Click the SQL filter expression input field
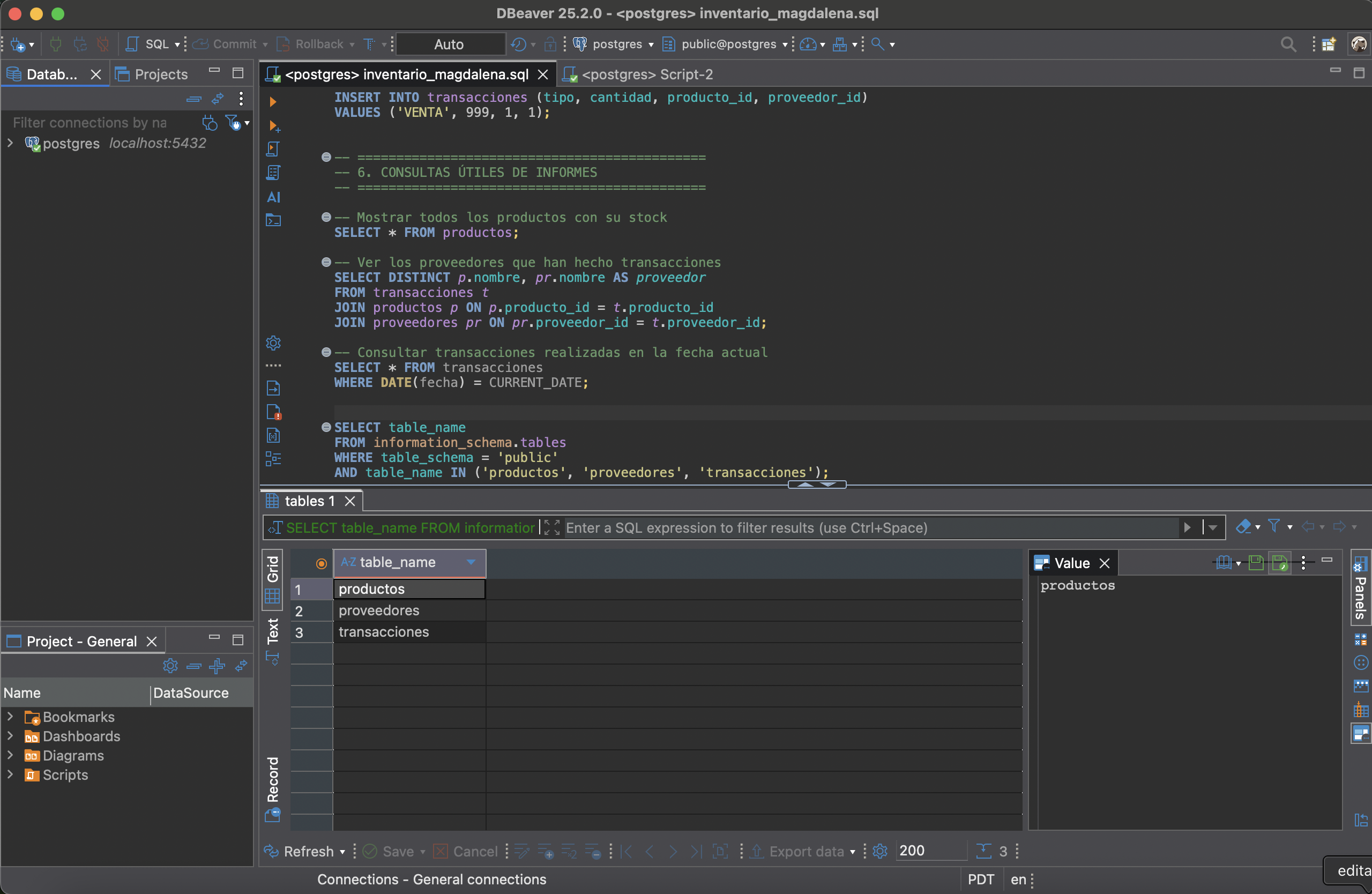The height and width of the screenshot is (894, 1372). (x=870, y=527)
